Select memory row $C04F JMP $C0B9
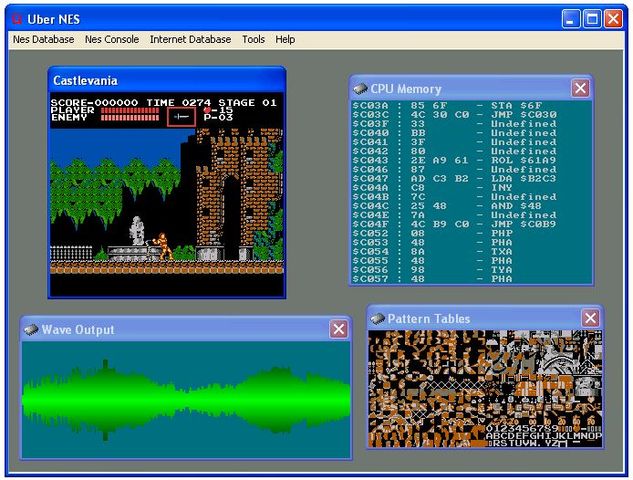The height and width of the screenshot is (480, 633). (455, 224)
